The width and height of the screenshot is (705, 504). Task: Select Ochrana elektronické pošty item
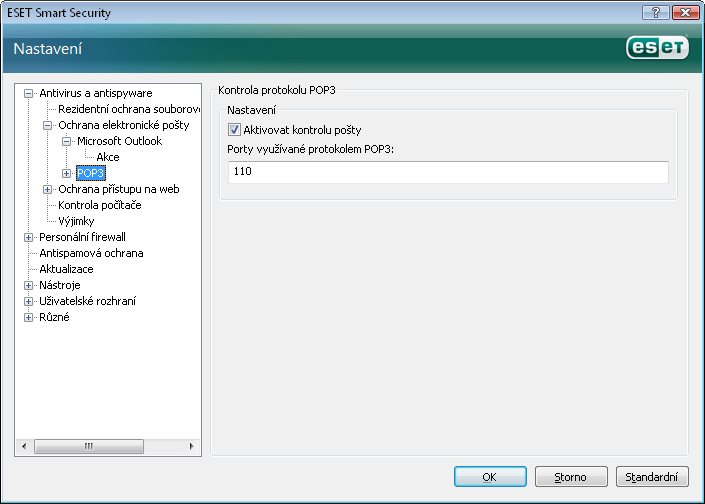click(124, 125)
